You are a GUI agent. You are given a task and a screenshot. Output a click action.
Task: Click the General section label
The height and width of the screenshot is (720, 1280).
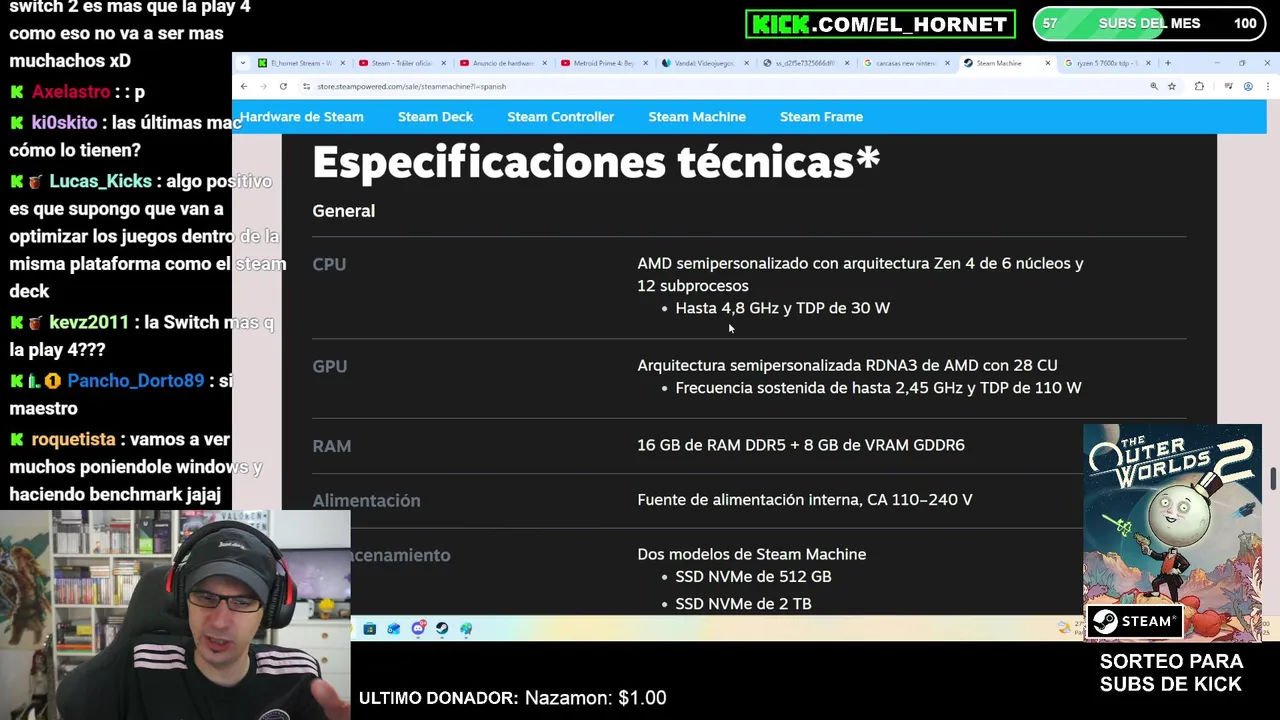343,211
